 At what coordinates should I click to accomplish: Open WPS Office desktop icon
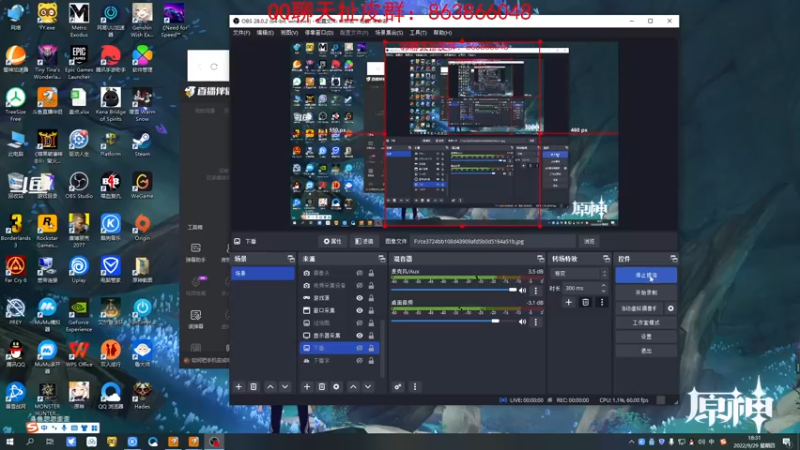(79, 354)
